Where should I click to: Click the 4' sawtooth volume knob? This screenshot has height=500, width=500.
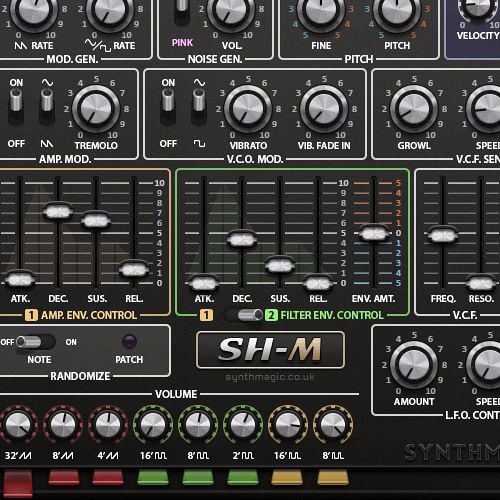(108, 425)
